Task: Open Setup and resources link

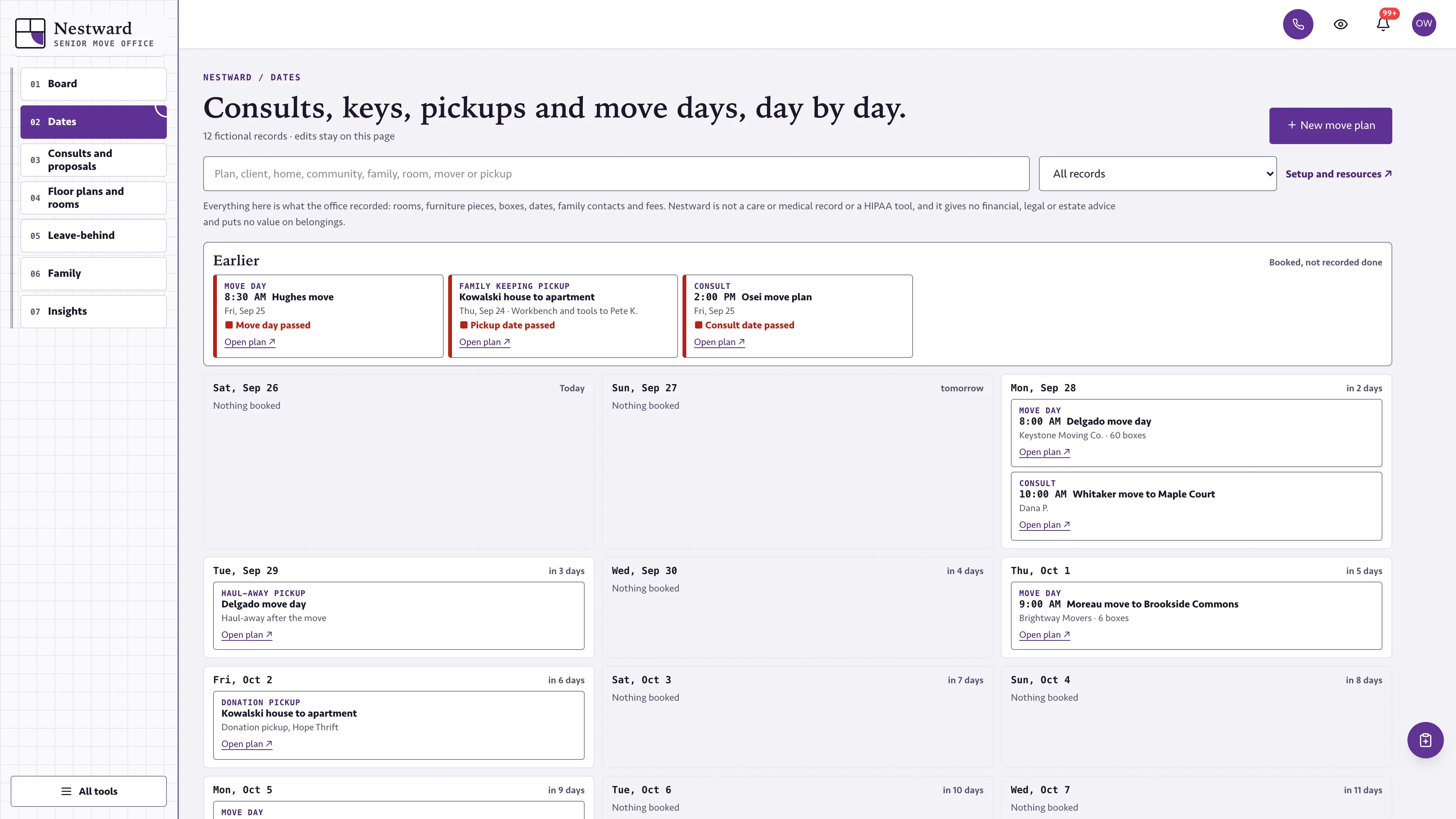Action: 1338,174
